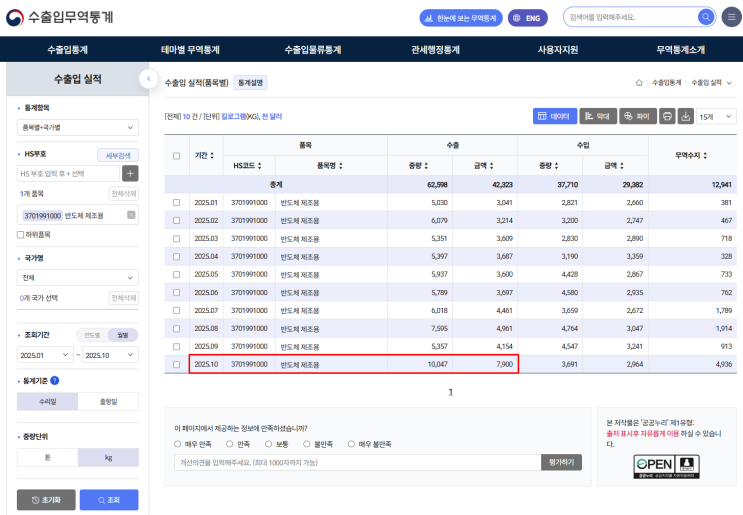Open the end period 2025.10 dropdown

click(x=110, y=355)
